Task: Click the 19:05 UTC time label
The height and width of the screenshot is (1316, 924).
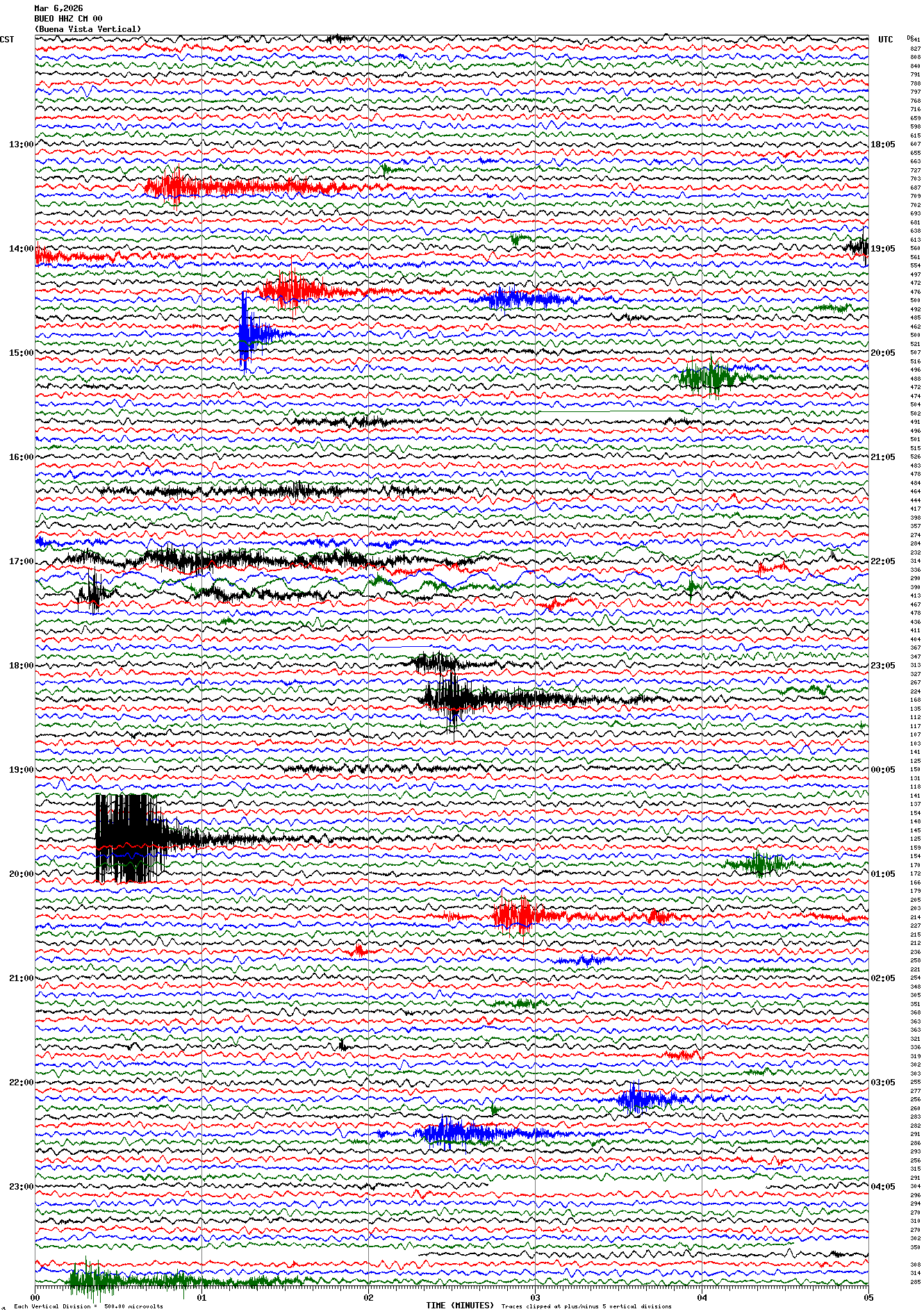Action: 882,249
